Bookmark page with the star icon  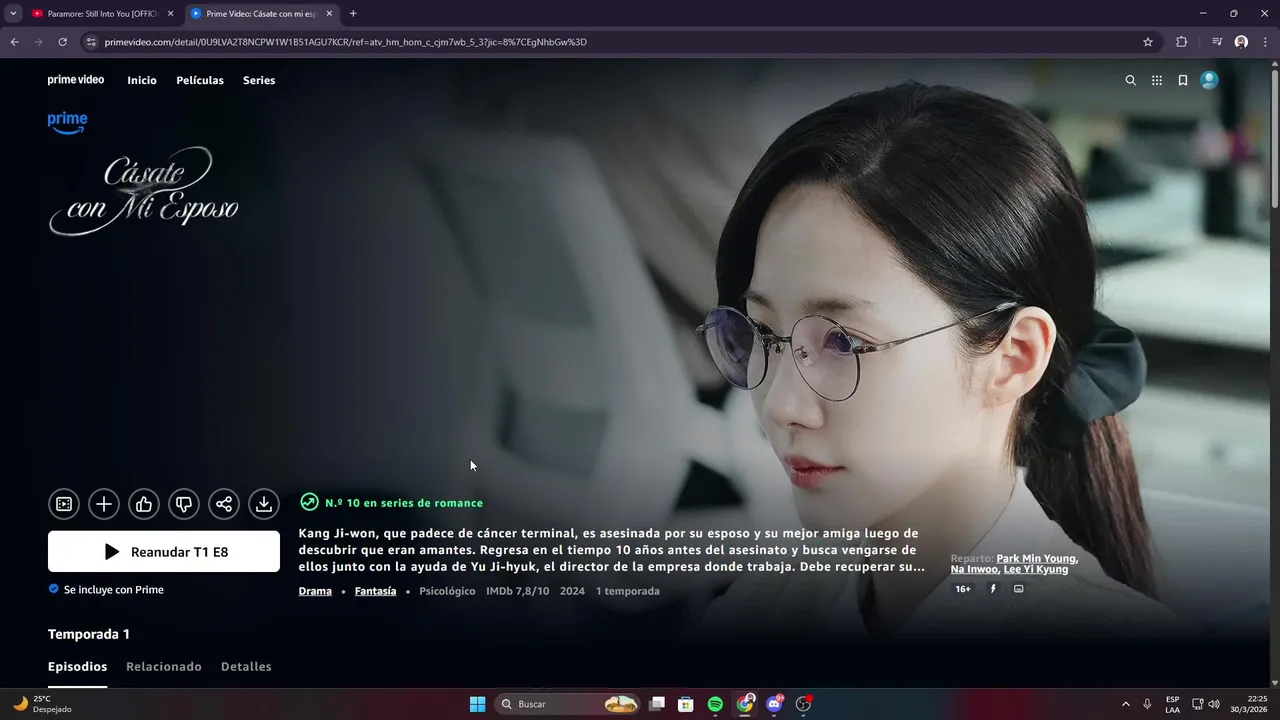tap(1148, 42)
